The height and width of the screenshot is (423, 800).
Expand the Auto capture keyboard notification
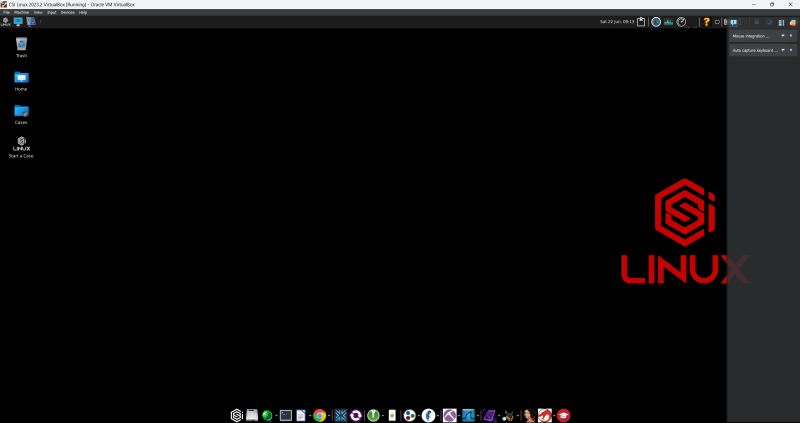coord(783,51)
